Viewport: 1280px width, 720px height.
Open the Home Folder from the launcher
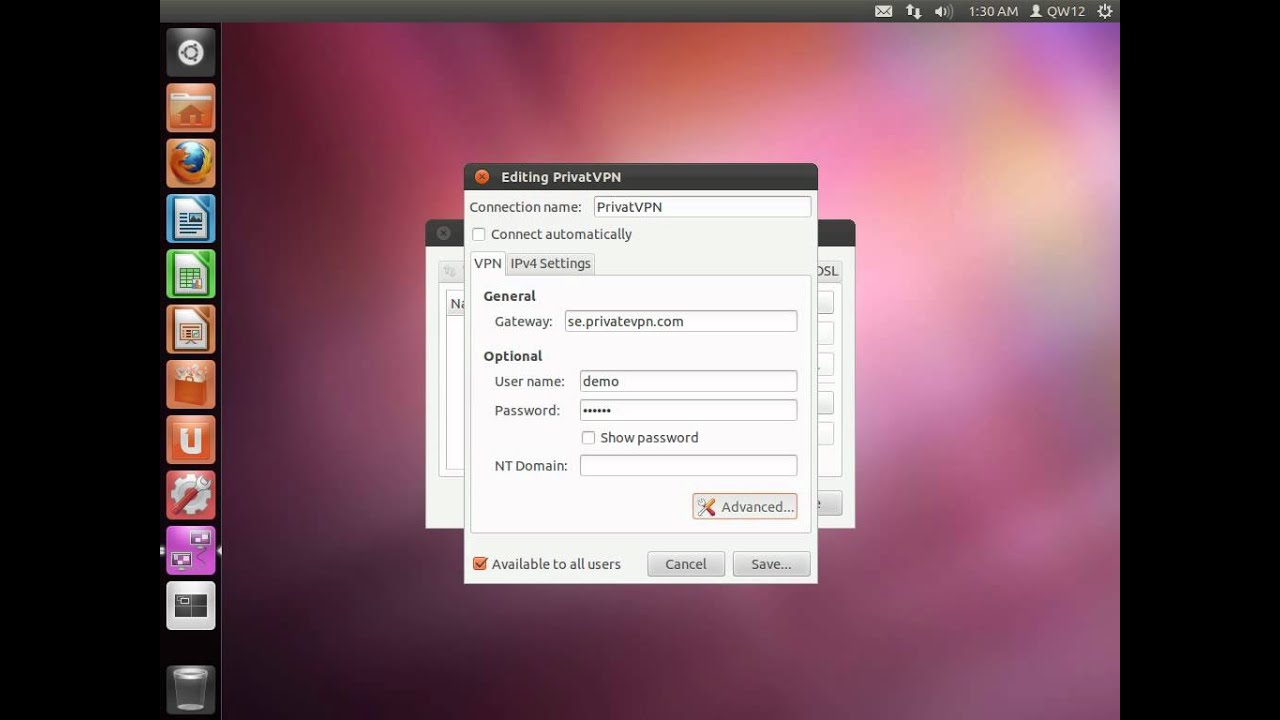[190, 108]
